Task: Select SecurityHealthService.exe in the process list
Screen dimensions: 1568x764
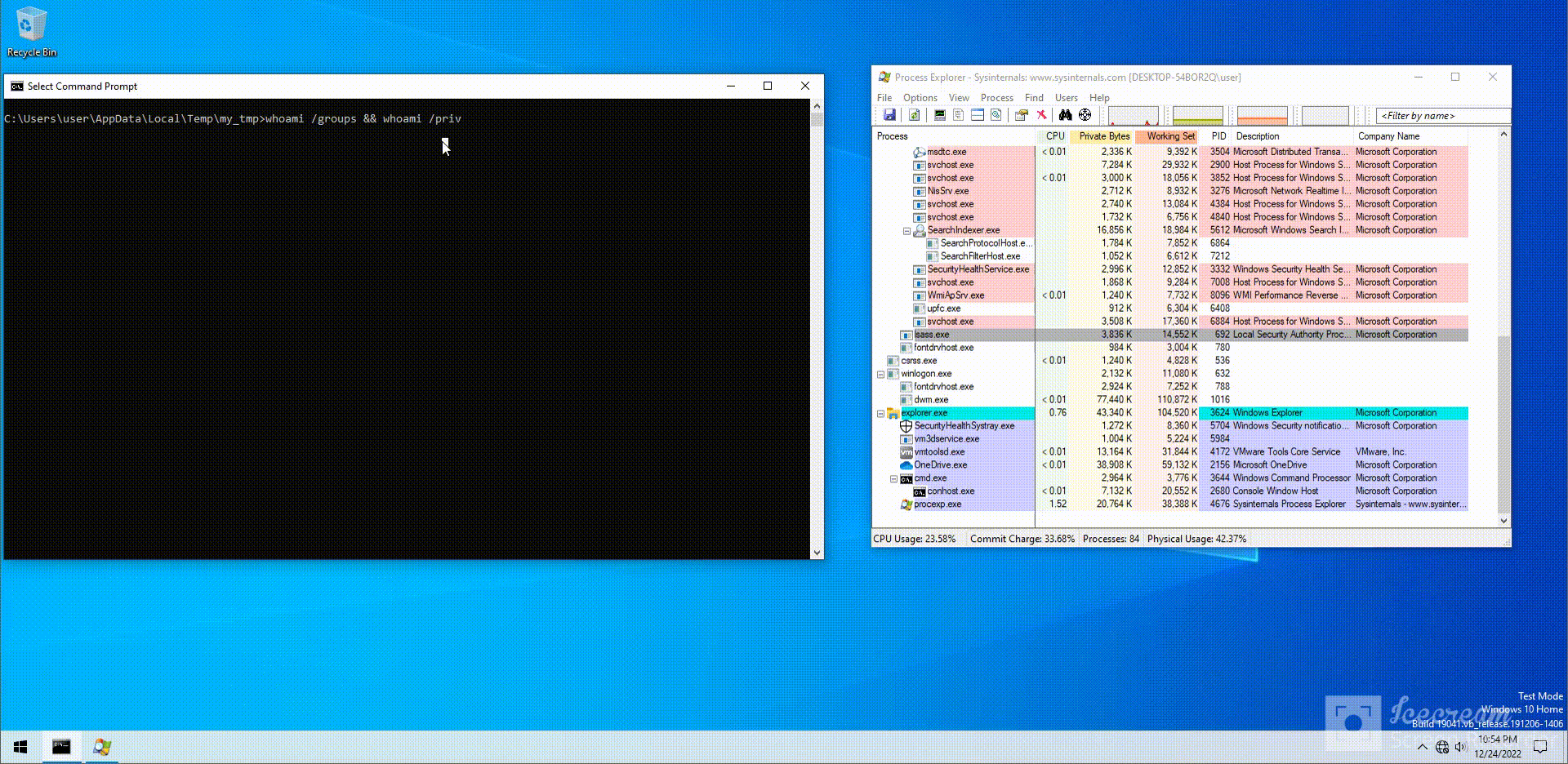Action: tap(978, 269)
